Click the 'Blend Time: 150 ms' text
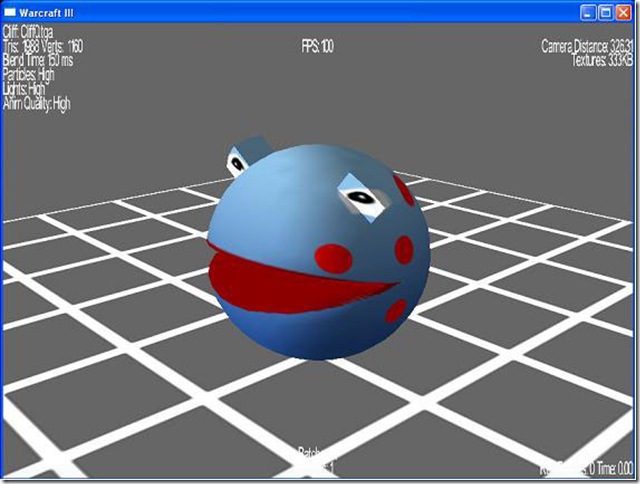640x484 pixels. tap(38, 61)
